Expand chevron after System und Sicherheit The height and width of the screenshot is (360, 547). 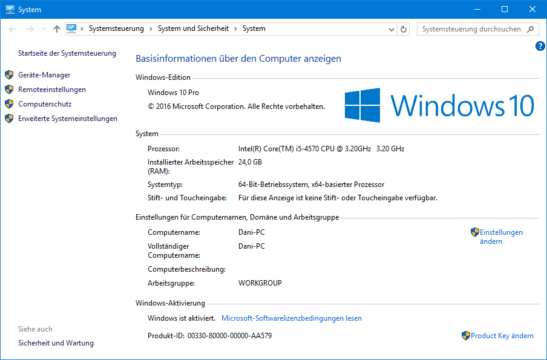point(235,29)
